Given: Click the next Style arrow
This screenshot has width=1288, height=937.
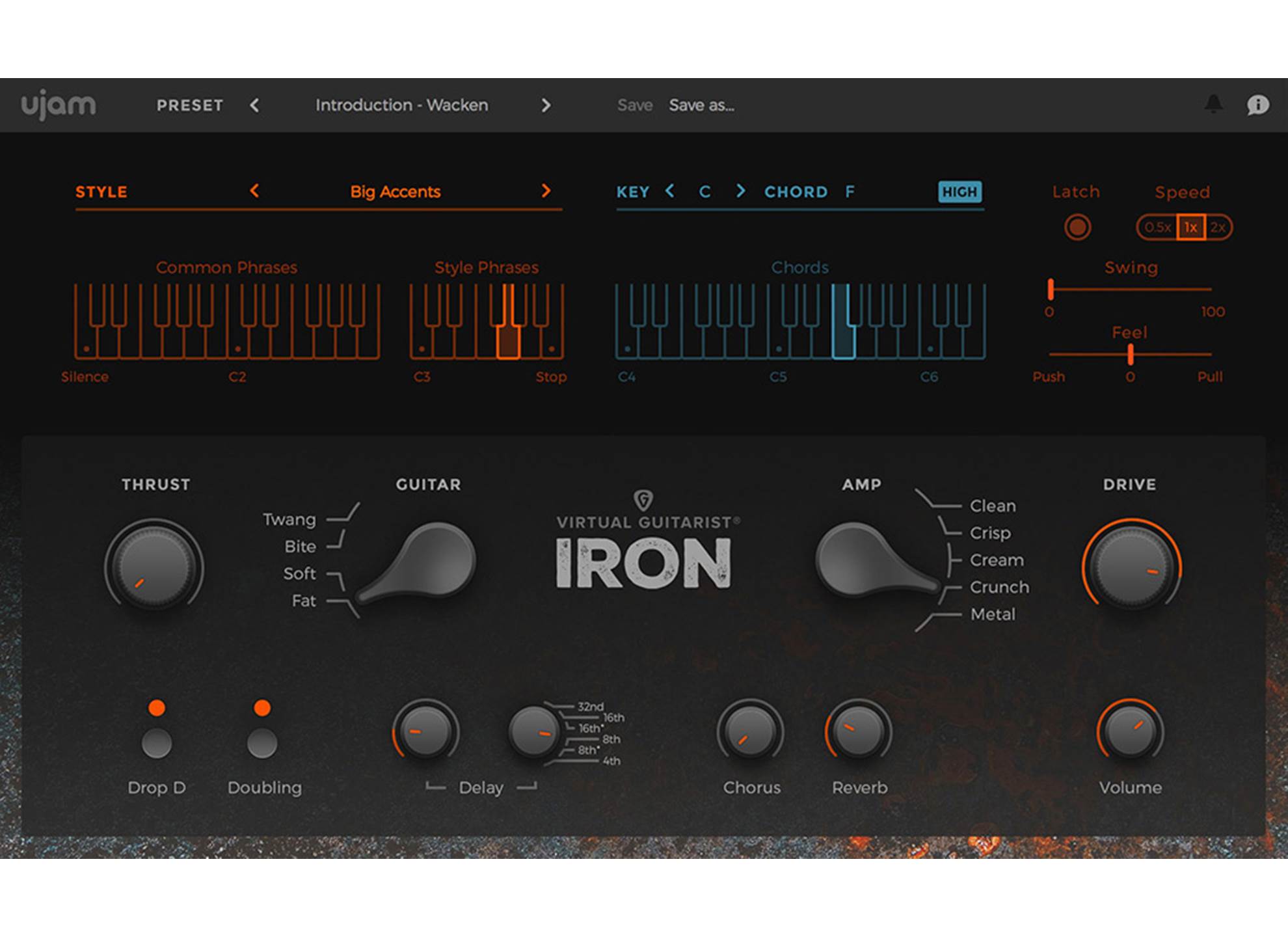Looking at the screenshot, I should 546,191.
